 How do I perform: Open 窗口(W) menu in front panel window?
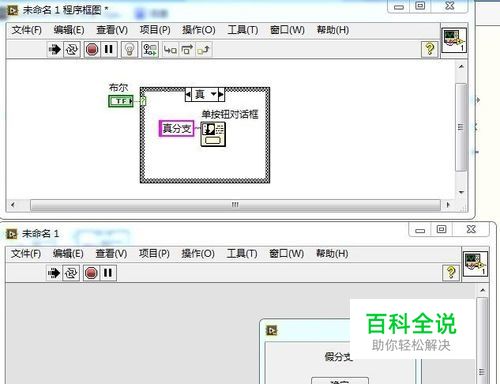[x=287, y=254]
